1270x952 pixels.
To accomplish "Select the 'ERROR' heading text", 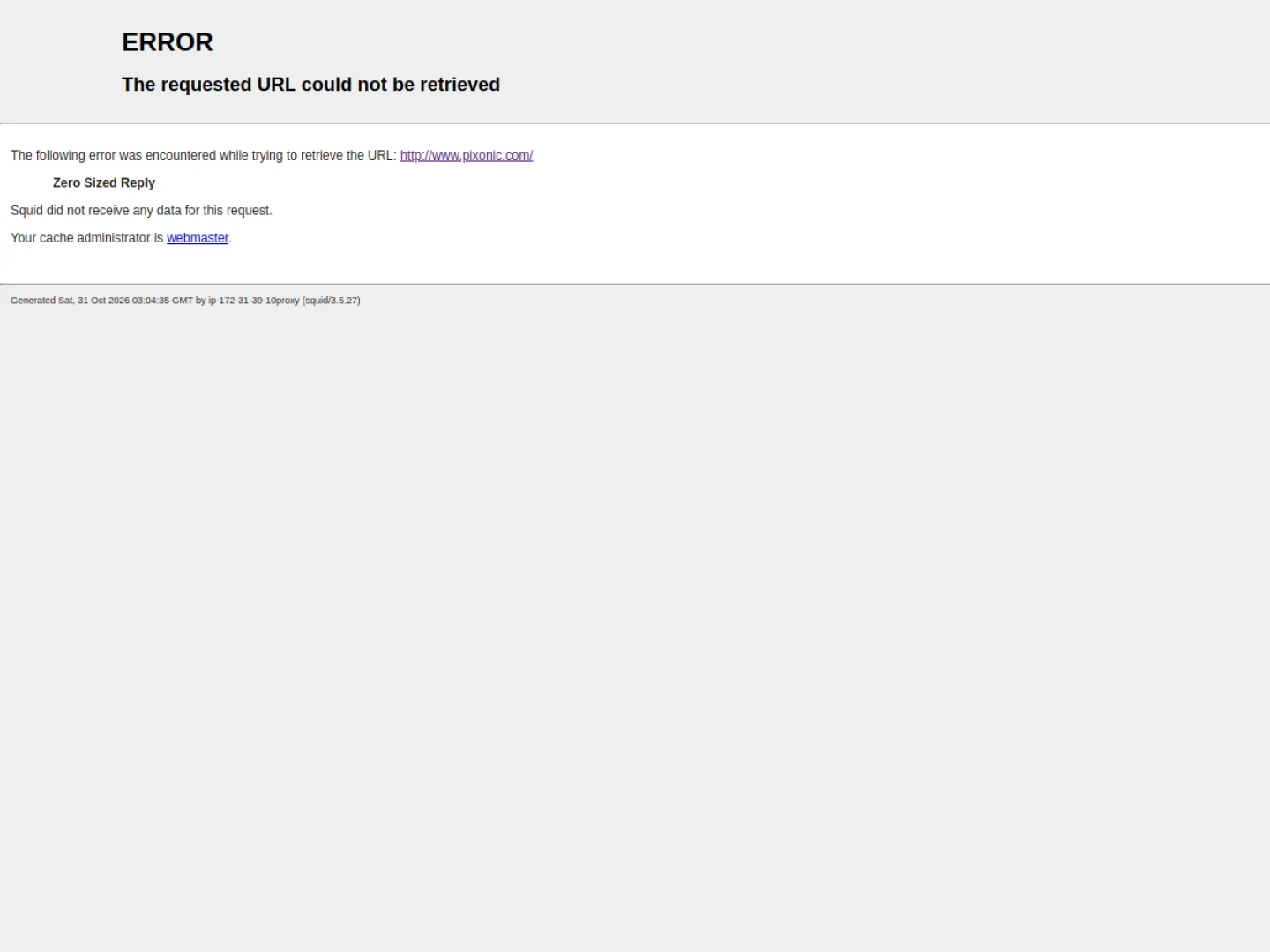I will click(168, 42).
